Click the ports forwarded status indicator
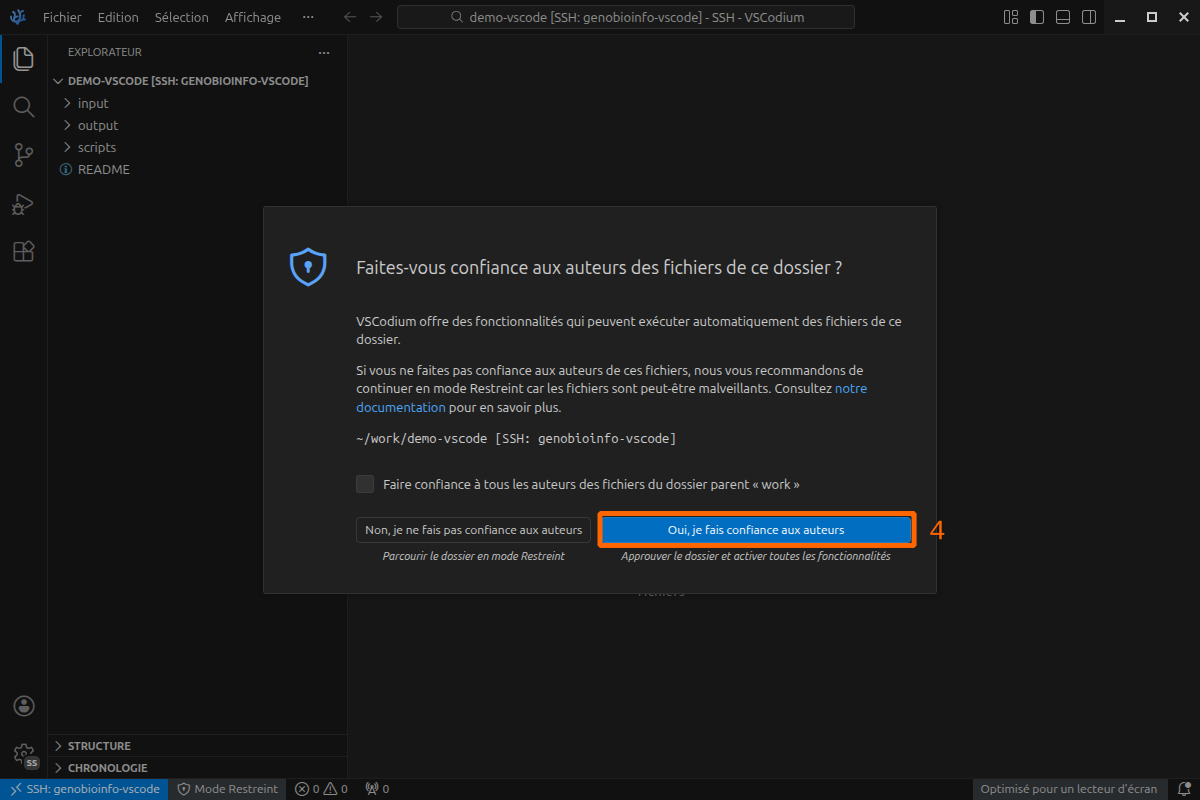1200x800 pixels. pos(377,789)
